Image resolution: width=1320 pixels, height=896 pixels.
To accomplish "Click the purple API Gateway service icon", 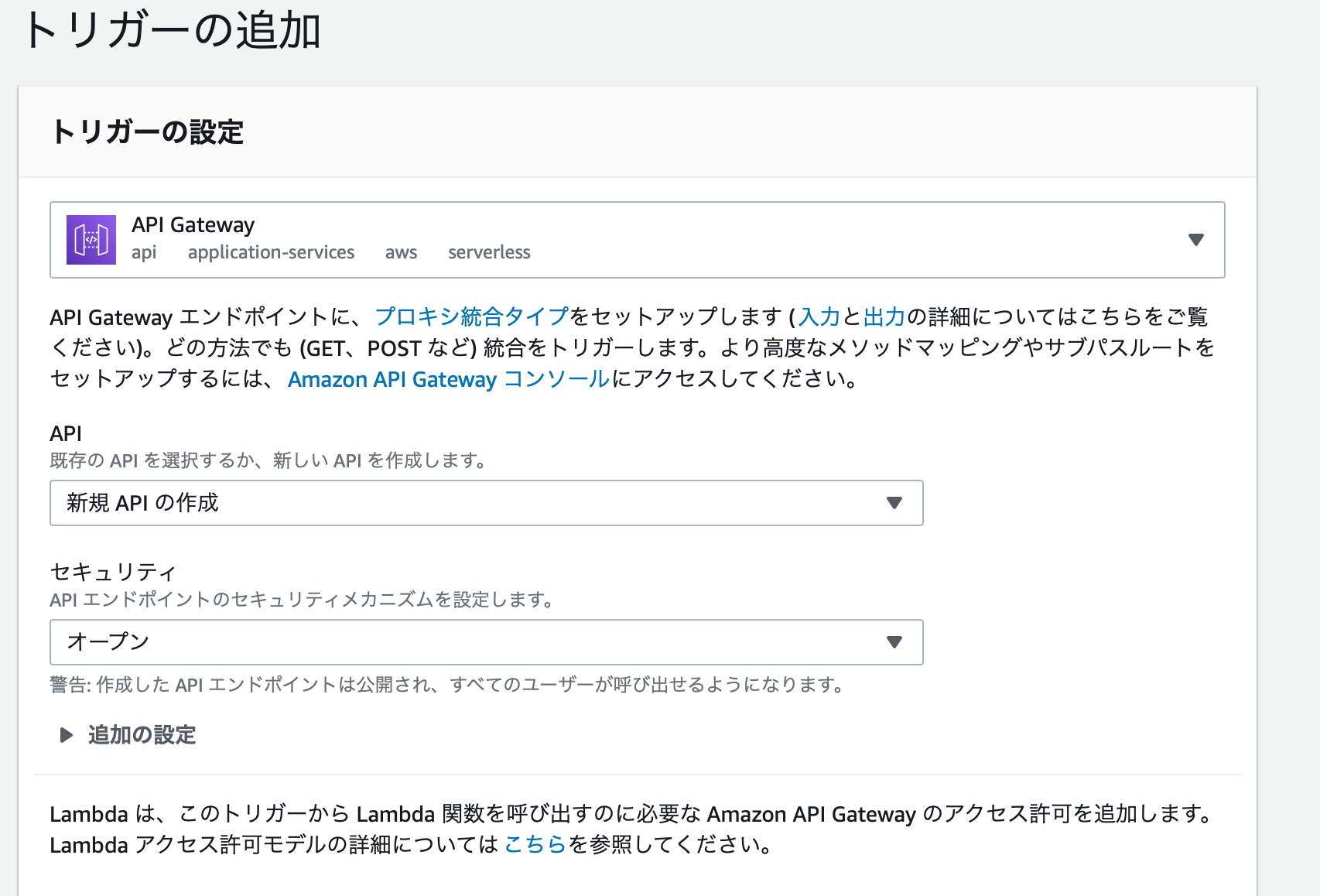I will [91, 240].
